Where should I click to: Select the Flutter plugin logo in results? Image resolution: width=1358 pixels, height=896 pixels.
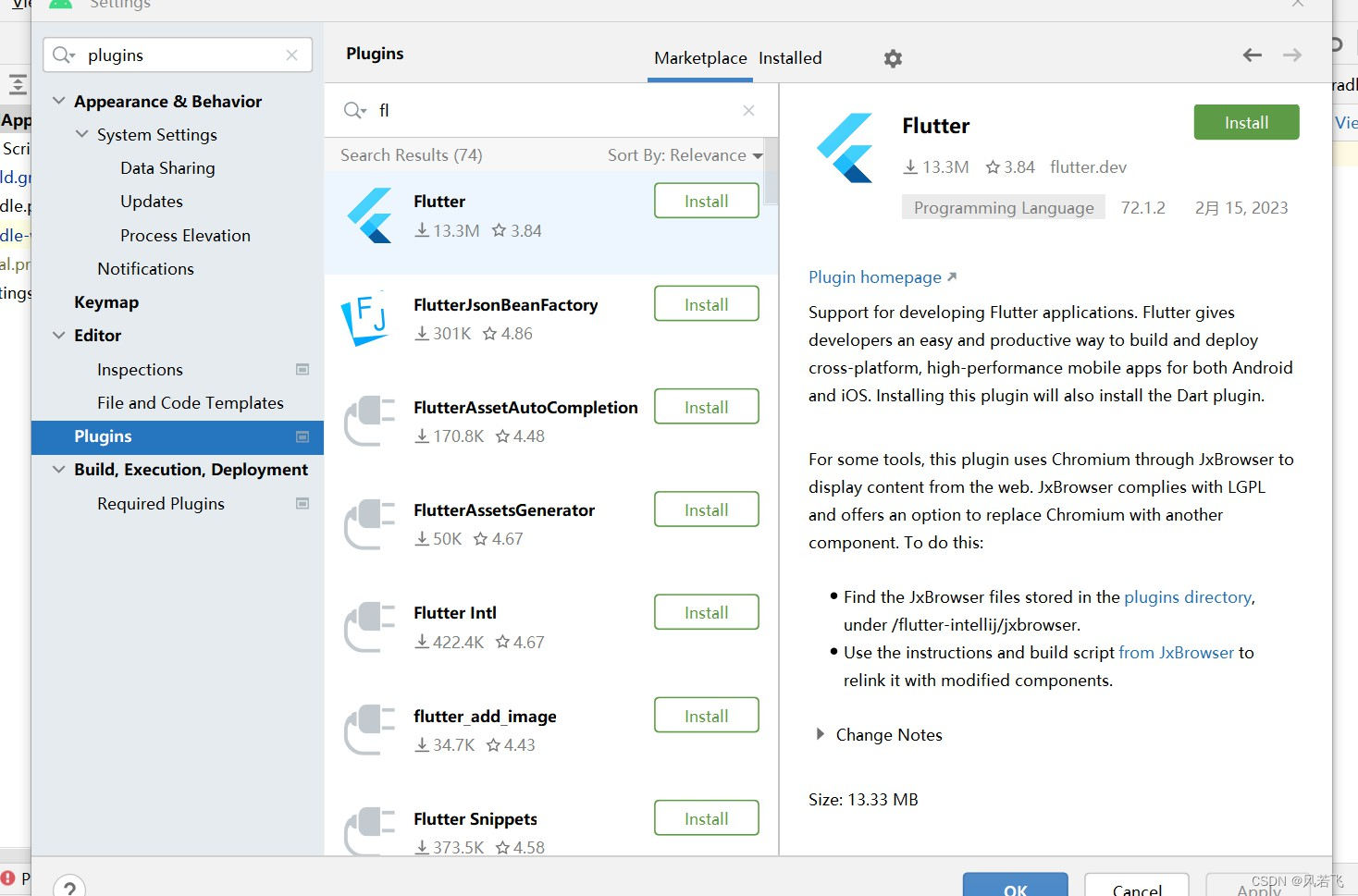pyautogui.click(x=370, y=215)
